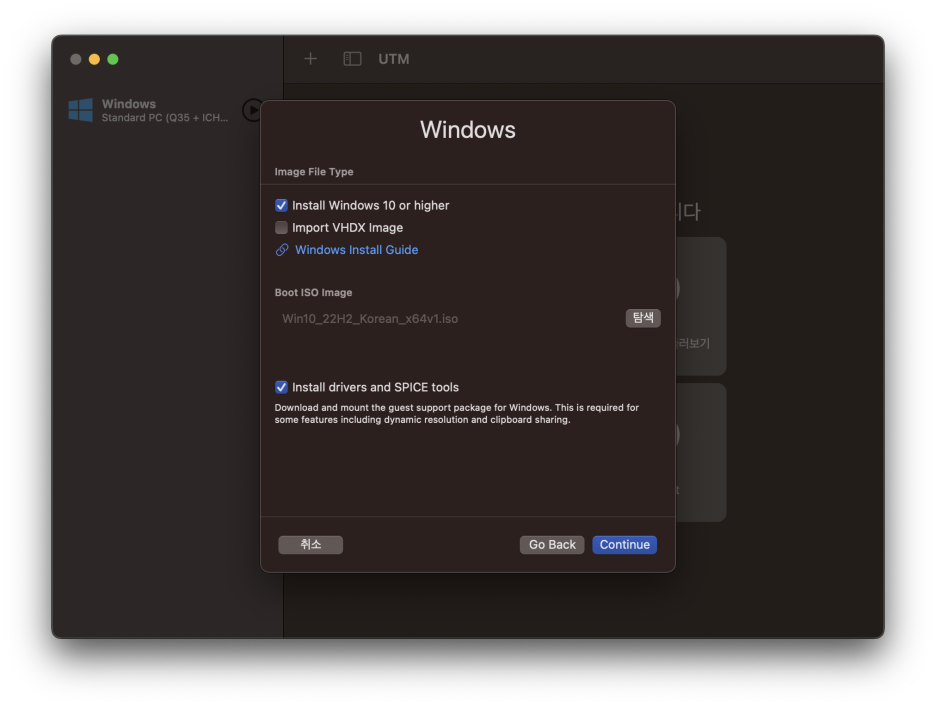Click the Boot ISO Image label
Image resolution: width=936 pixels, height=707 pixels.
tap(313, 293)
